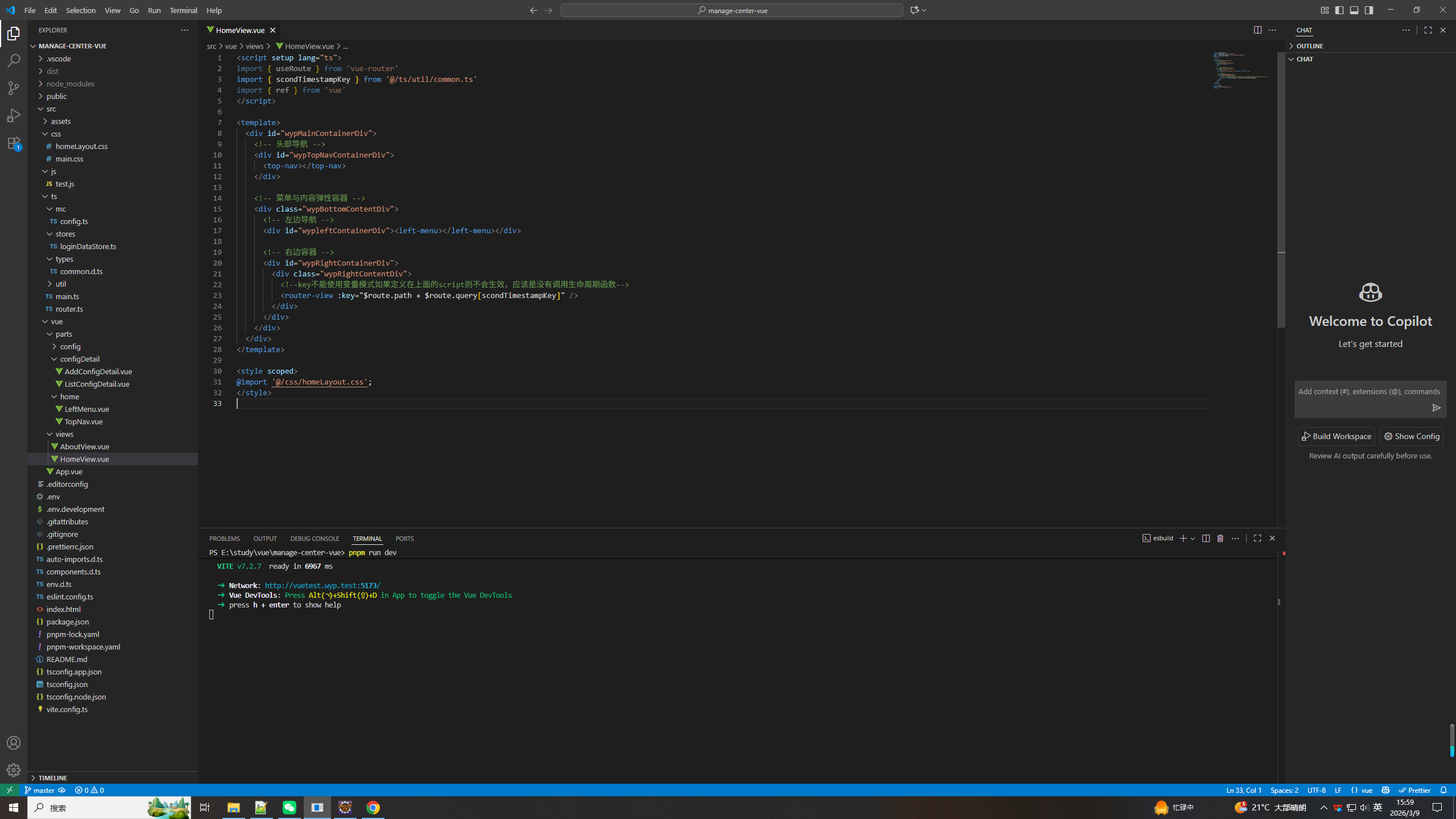
Task: Open the launch profile dropdown arrow
Action: point(1193,538)
